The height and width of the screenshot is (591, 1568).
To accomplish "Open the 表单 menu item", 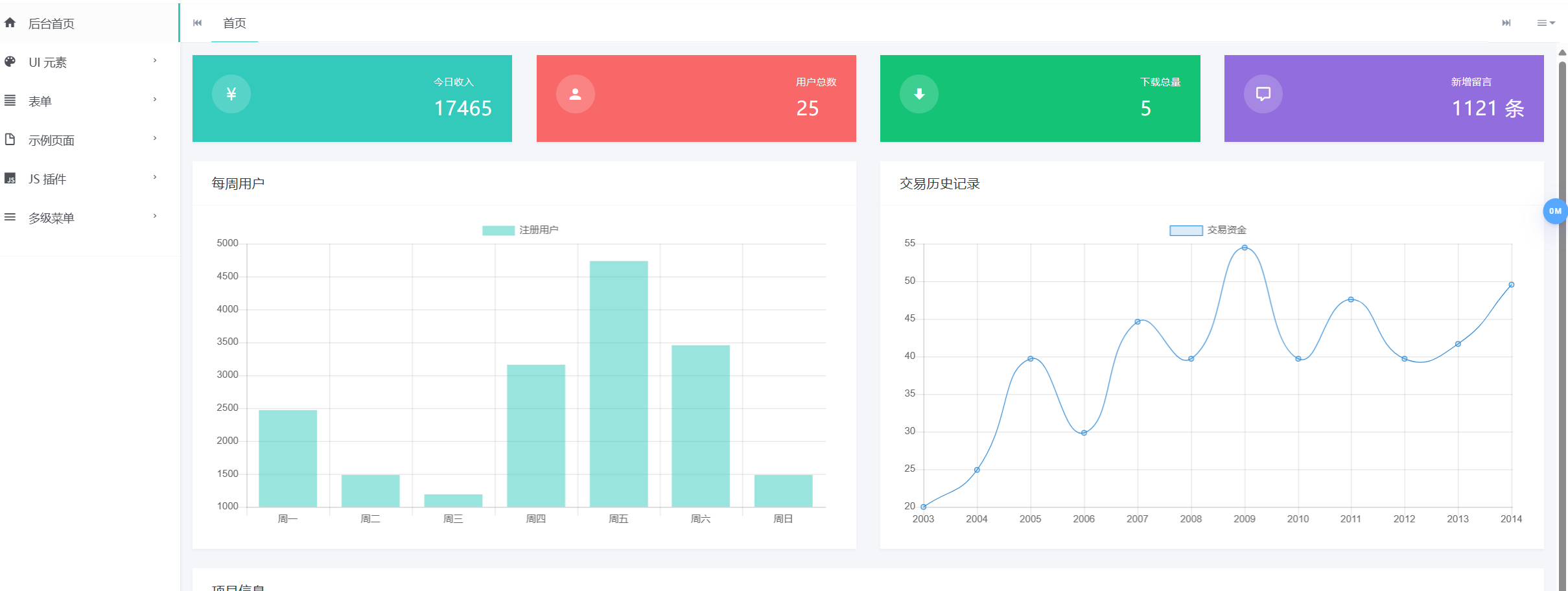I will click(89, 101).
